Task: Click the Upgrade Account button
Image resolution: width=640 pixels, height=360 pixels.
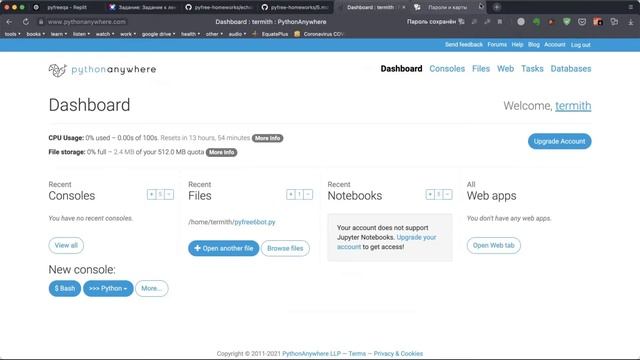Action: (x=560, y=141)
